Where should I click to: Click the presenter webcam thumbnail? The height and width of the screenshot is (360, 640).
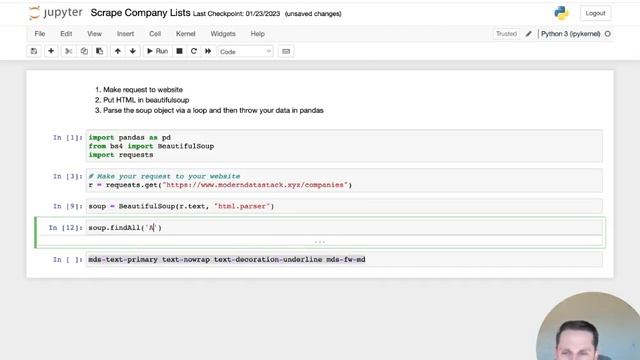tap(589, 326)
